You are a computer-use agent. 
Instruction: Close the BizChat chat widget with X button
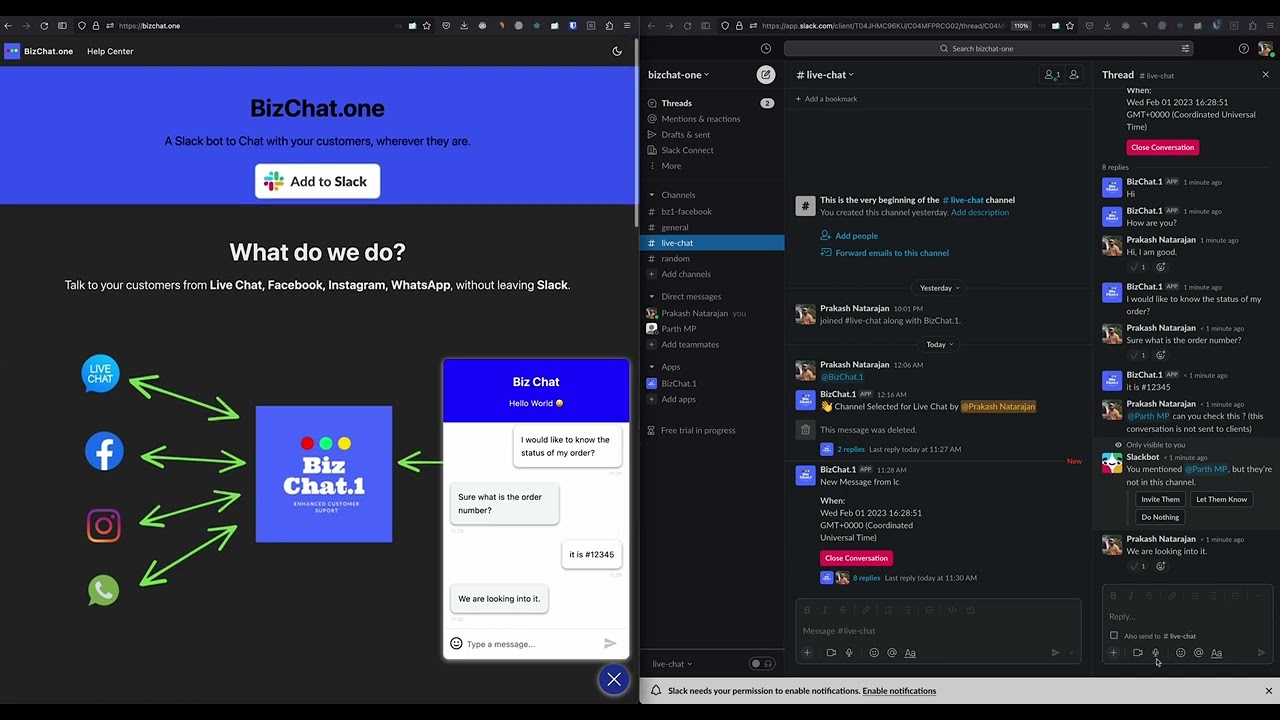click(x=614, y=680)
